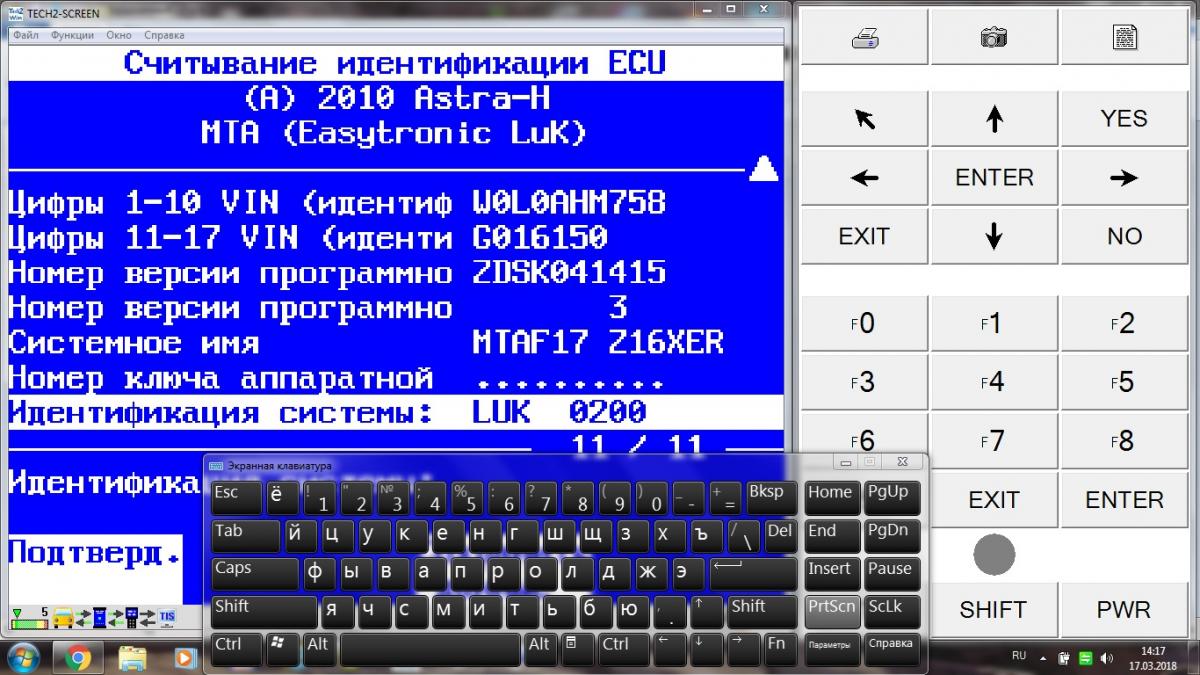Viewport: 1200px width, 675px height.
Task: Click the ZDSK041415 software version value
Action: (568, 273)
